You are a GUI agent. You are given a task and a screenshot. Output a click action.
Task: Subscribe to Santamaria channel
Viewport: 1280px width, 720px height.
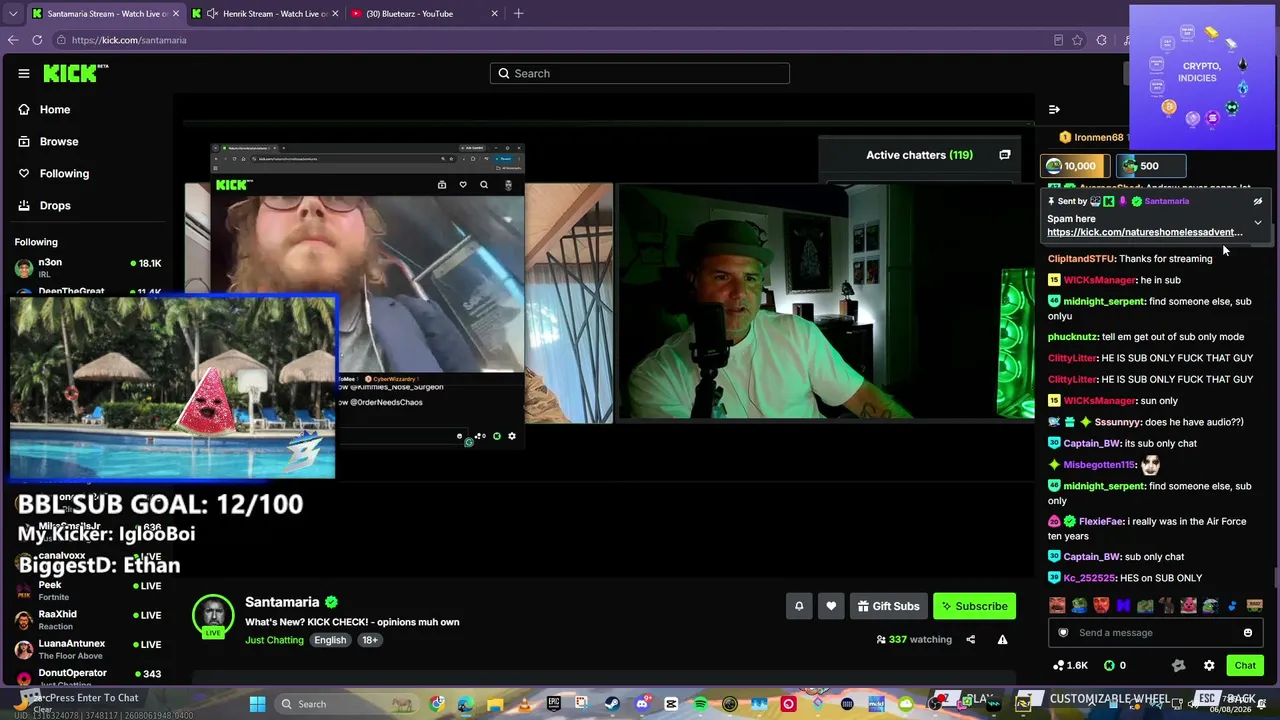click(x=974, y=606)
